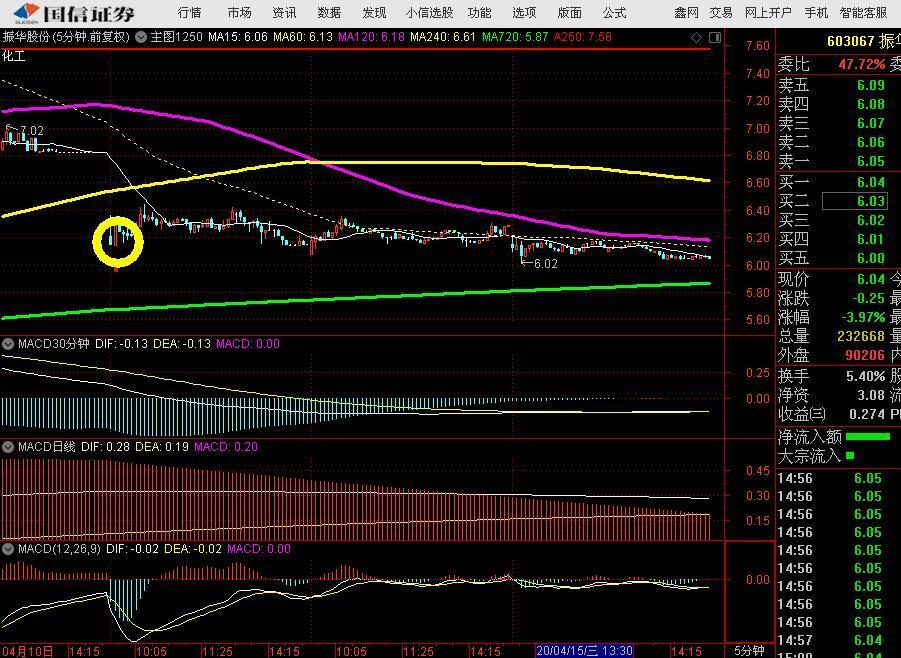
Task: Click the 5分钟 period selector
Action: [x=749, y=651]
